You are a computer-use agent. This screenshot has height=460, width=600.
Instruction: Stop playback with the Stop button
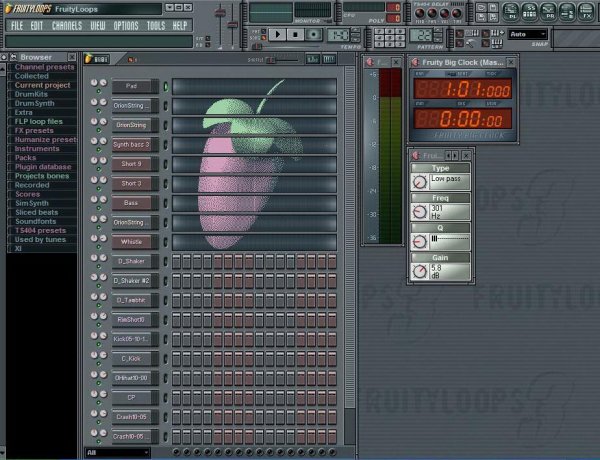click(x=295, y=35)
